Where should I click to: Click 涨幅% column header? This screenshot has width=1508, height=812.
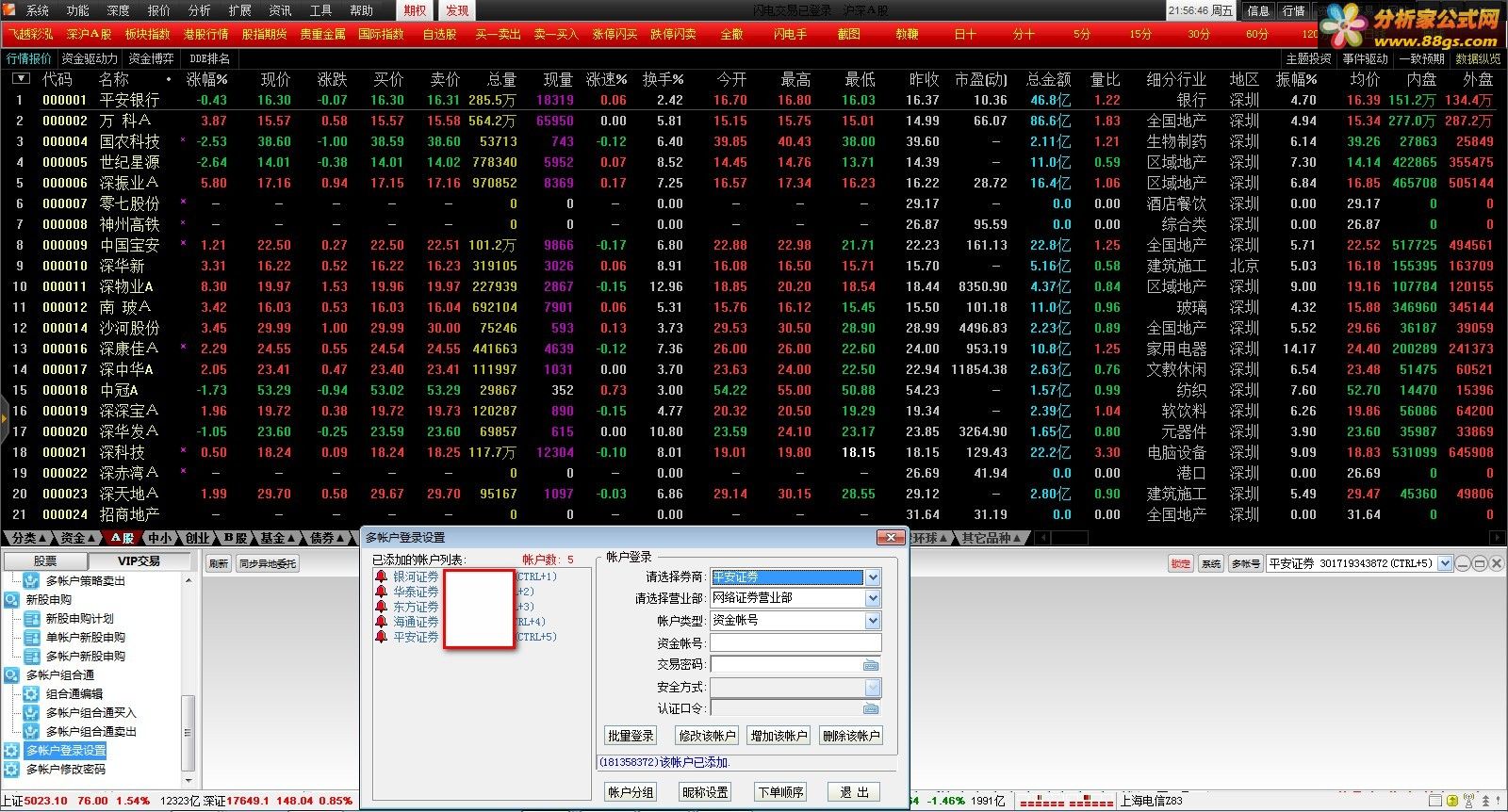(206, 79)
